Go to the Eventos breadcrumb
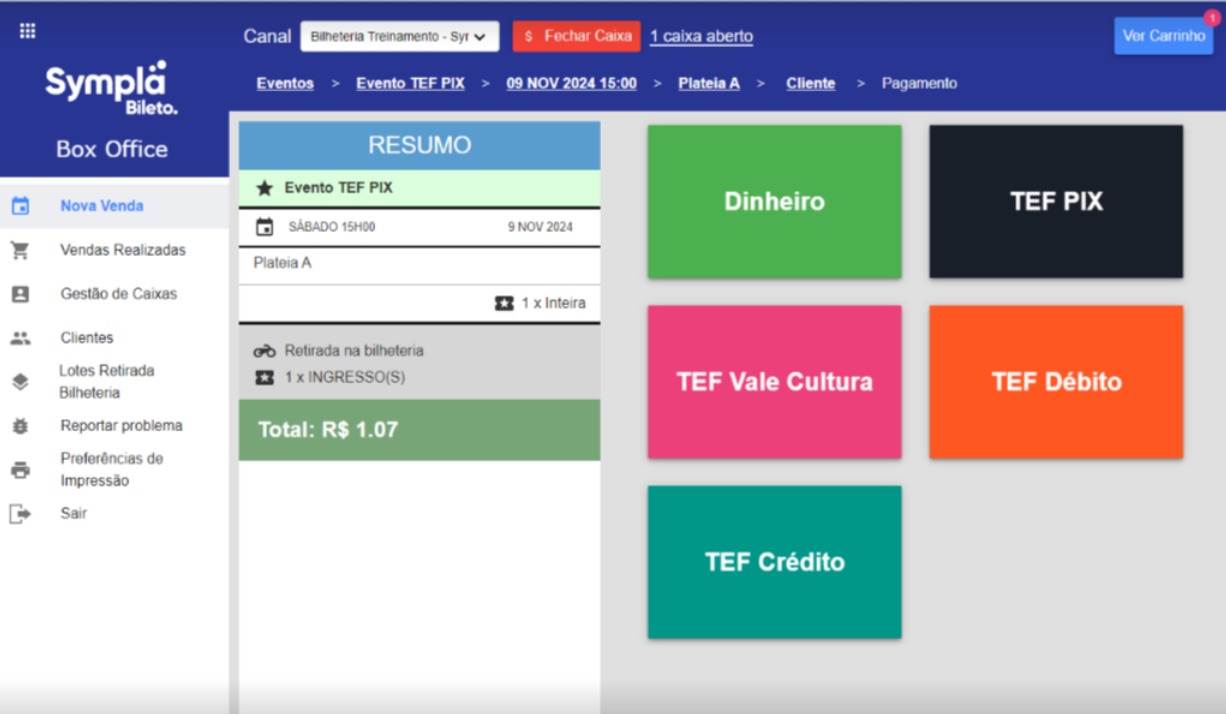The width and height of the screenshot is (1226, 714). (x=285, y=84)
